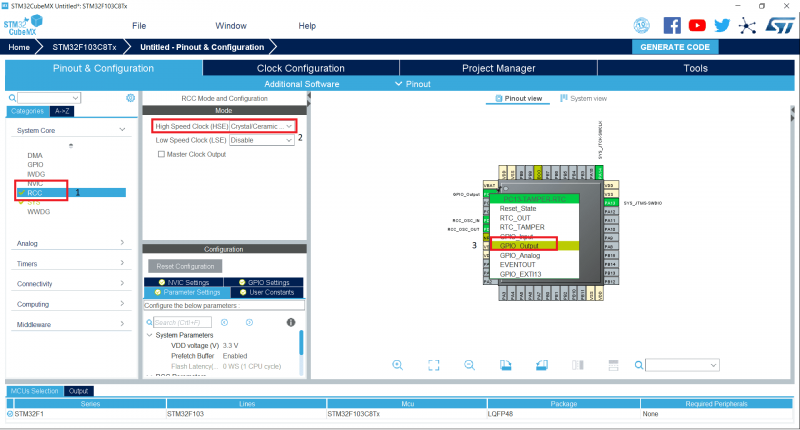This screenshot has height=430, width=800.
Task: Switch to System view
Action: click(x=583, y=98)
